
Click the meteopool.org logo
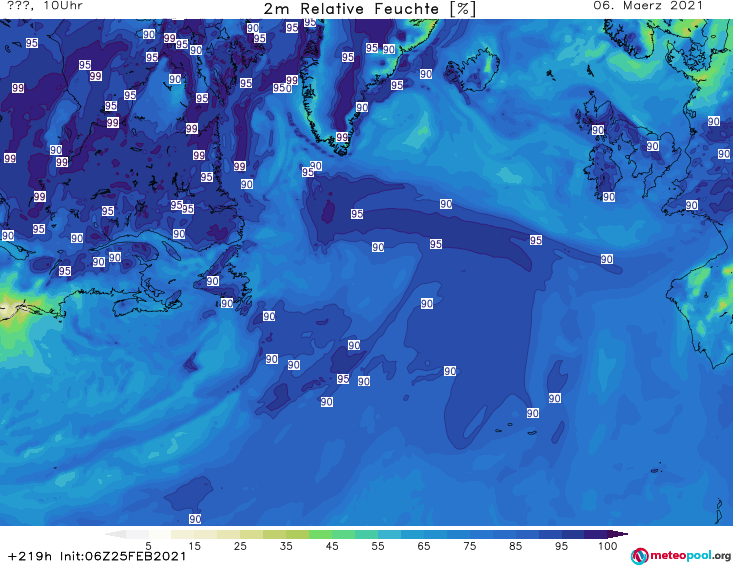point(681,556)
